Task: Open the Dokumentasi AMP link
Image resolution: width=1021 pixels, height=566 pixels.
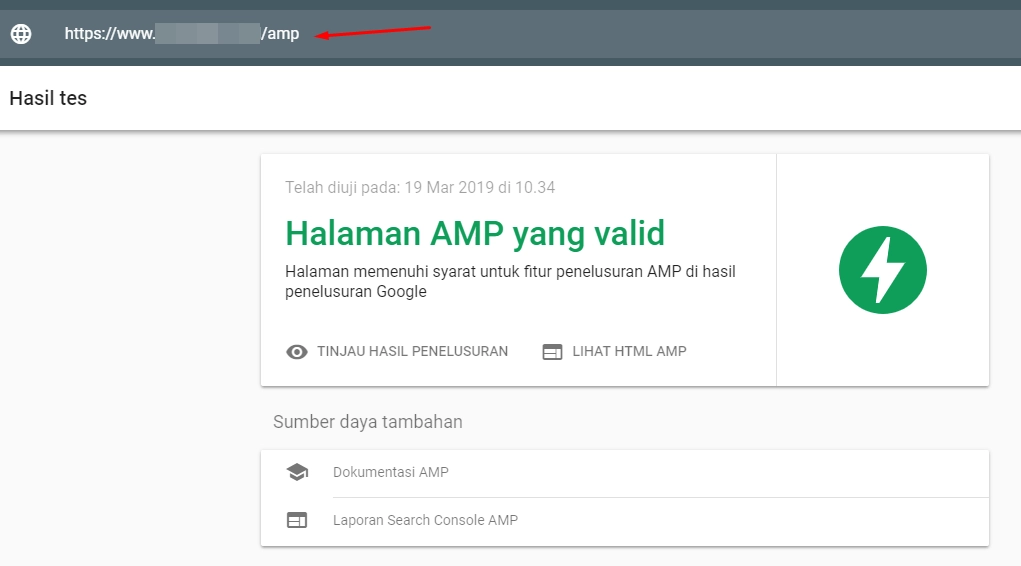Action: tap(391, 472)
